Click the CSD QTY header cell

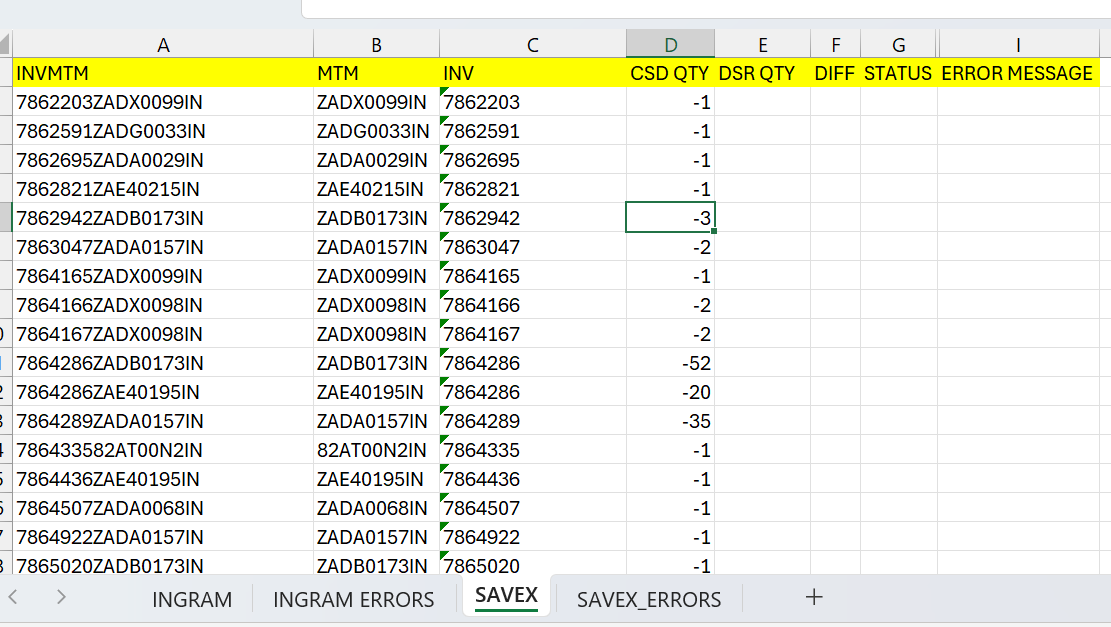(x=669, y=73)
